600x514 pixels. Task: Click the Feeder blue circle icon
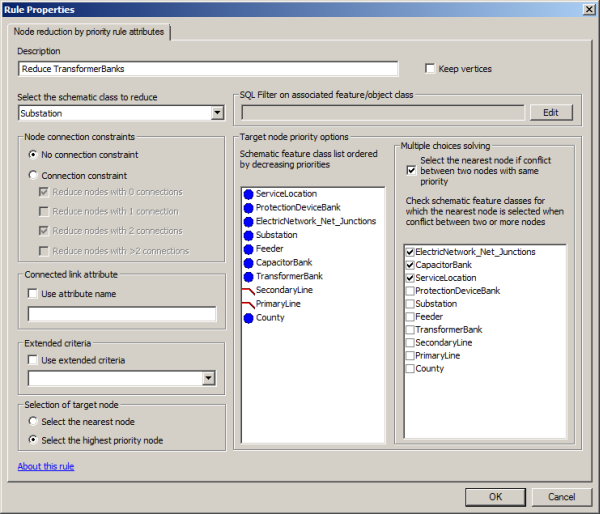[248, 248]
